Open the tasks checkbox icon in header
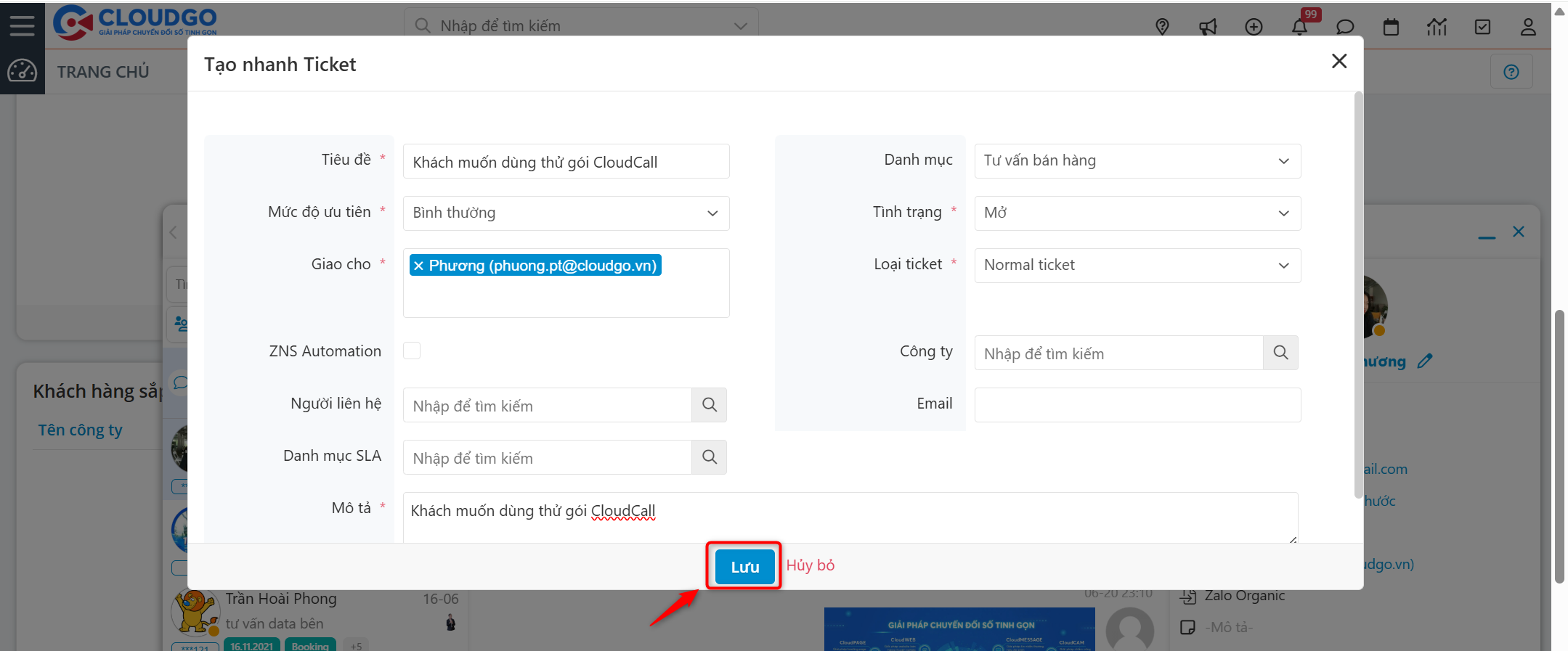This screenshot has width=1568, height=651. point(1482,27)
